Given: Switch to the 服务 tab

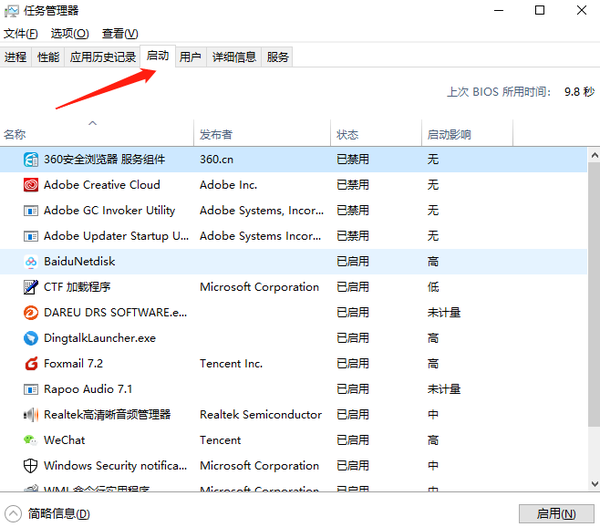Looking at the screenshot, I should 278,57.
